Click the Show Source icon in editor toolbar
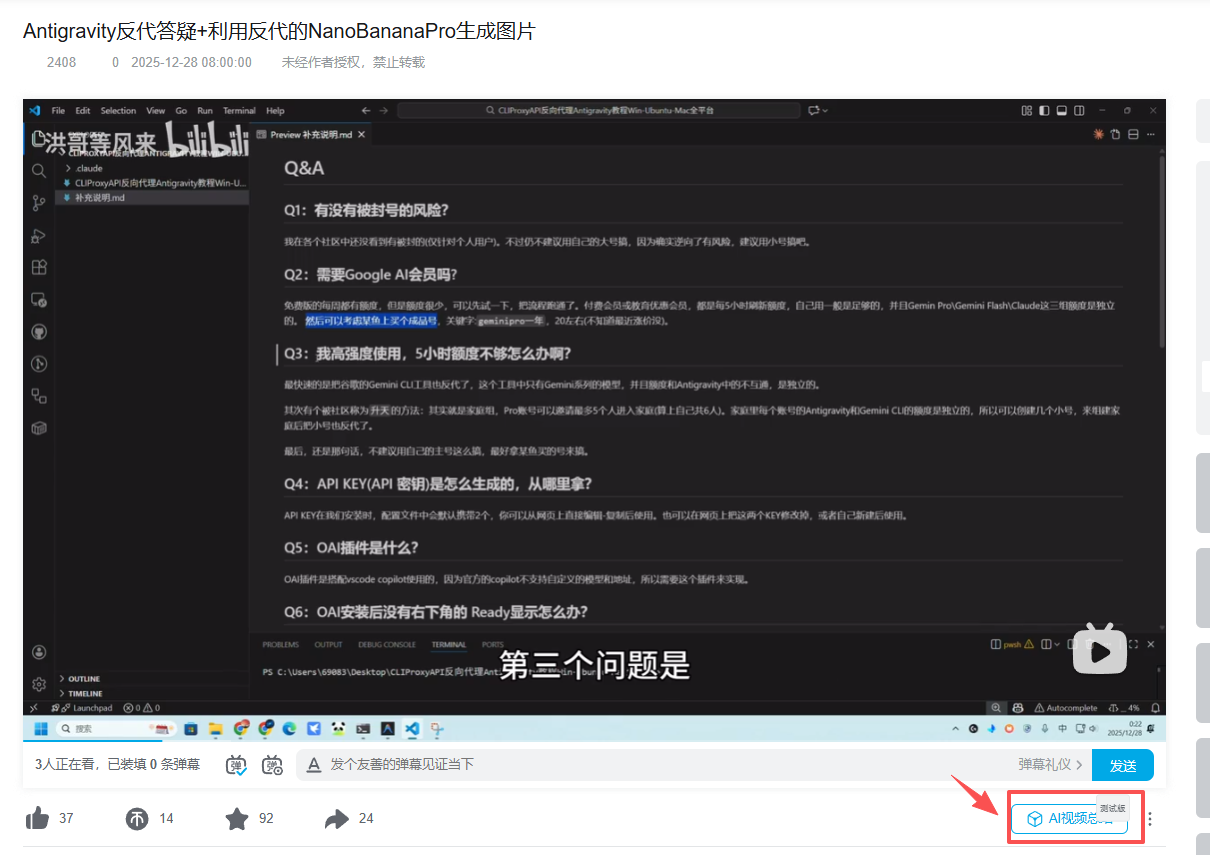 coord(1115,134)
